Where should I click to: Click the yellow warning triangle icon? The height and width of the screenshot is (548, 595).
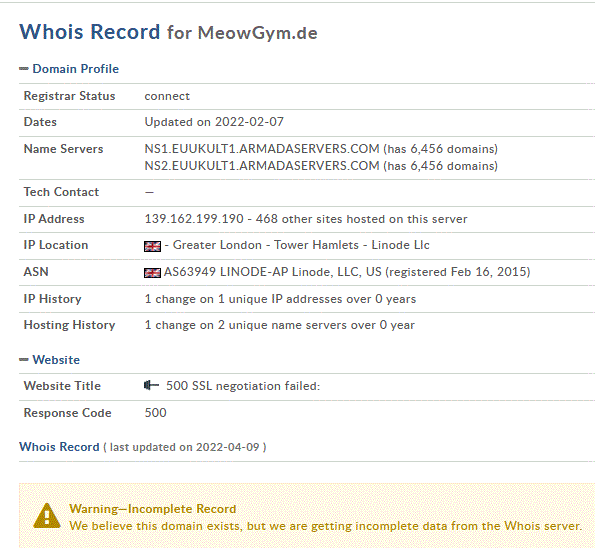pos(47,516)
